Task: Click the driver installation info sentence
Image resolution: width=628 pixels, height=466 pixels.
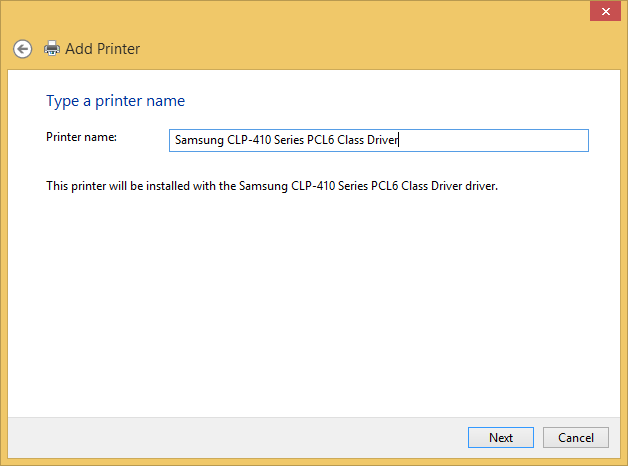Action: [272, 186]
